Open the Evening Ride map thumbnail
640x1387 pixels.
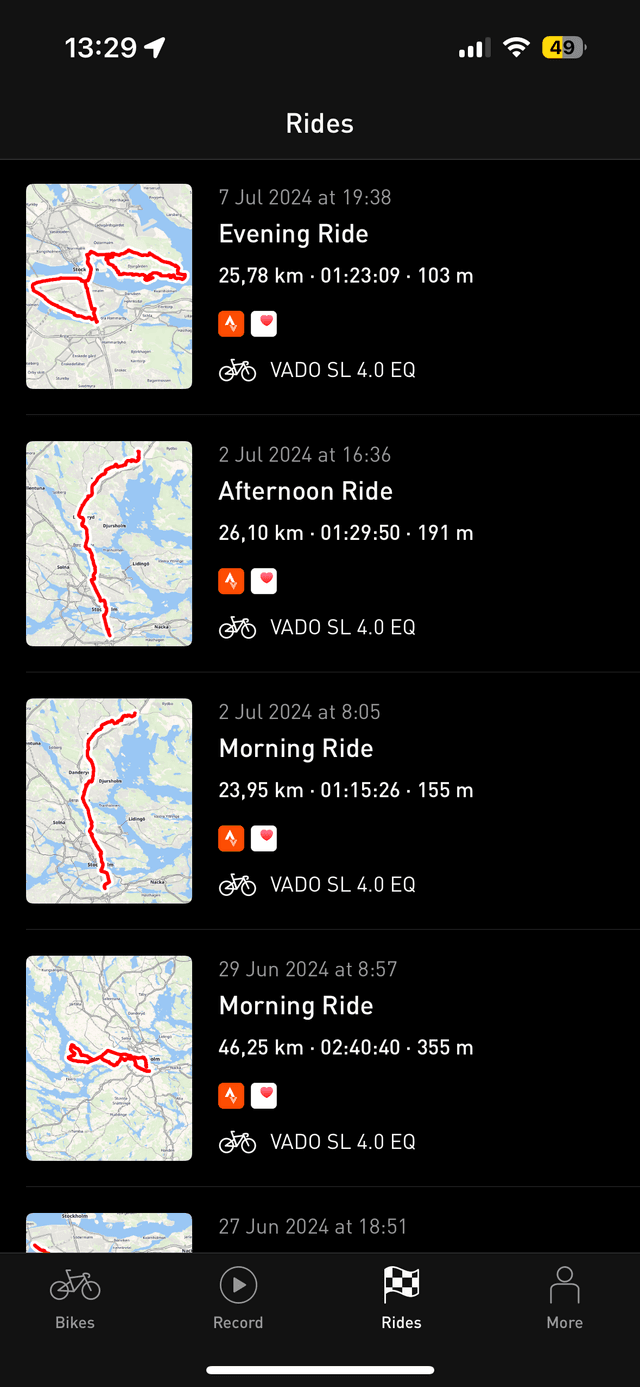click(x=108, y=286)
